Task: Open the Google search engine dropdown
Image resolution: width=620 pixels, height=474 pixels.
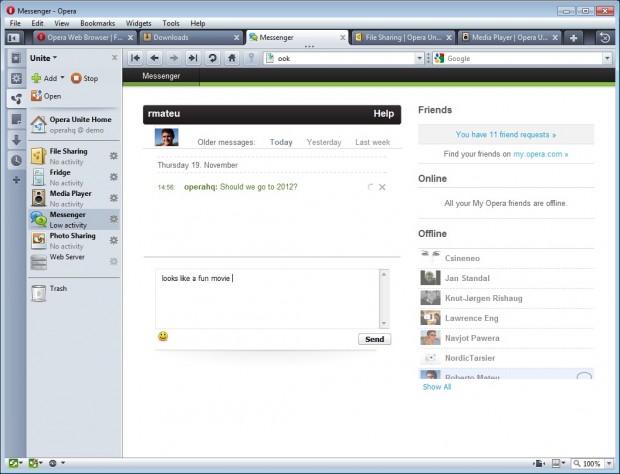Action: (607, 59)
